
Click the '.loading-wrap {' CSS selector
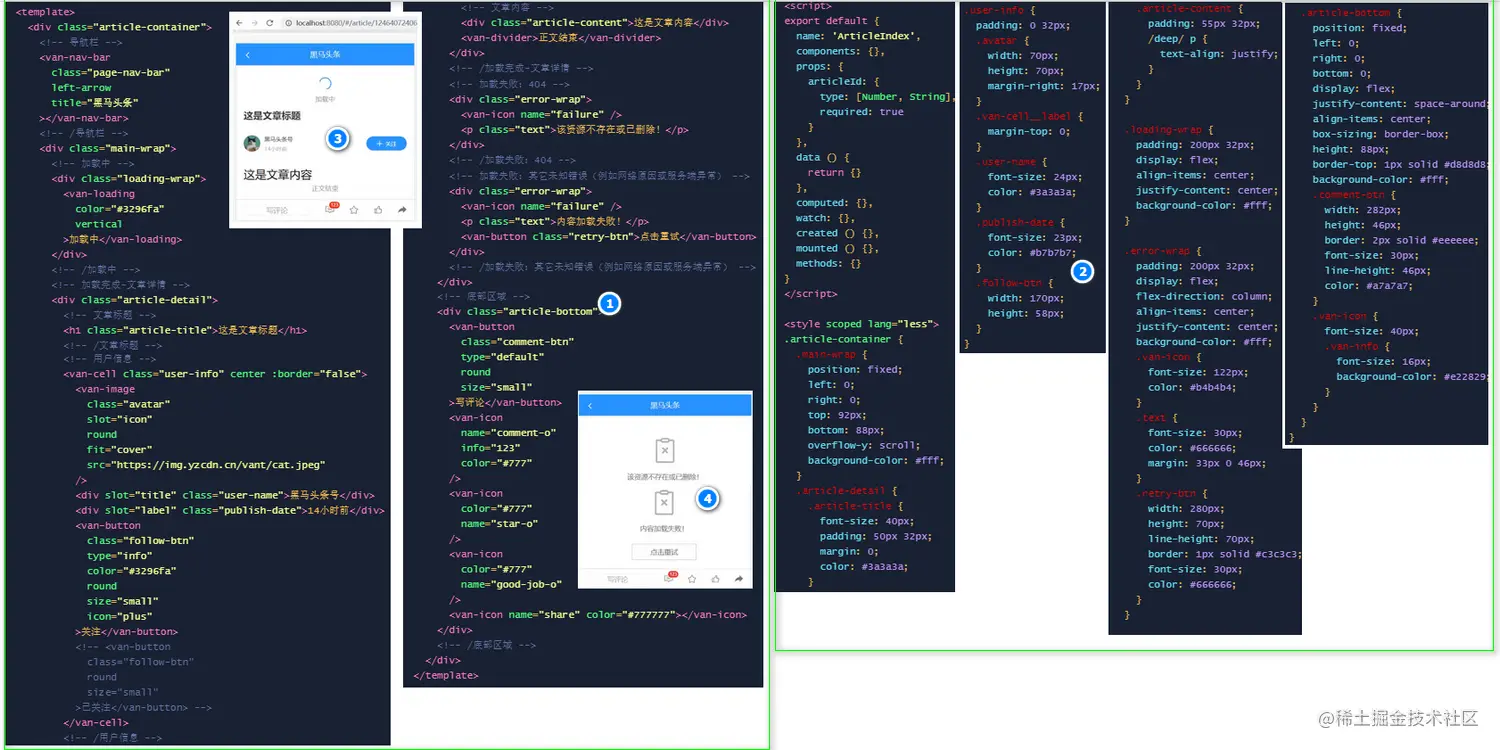coord(1168,130)
